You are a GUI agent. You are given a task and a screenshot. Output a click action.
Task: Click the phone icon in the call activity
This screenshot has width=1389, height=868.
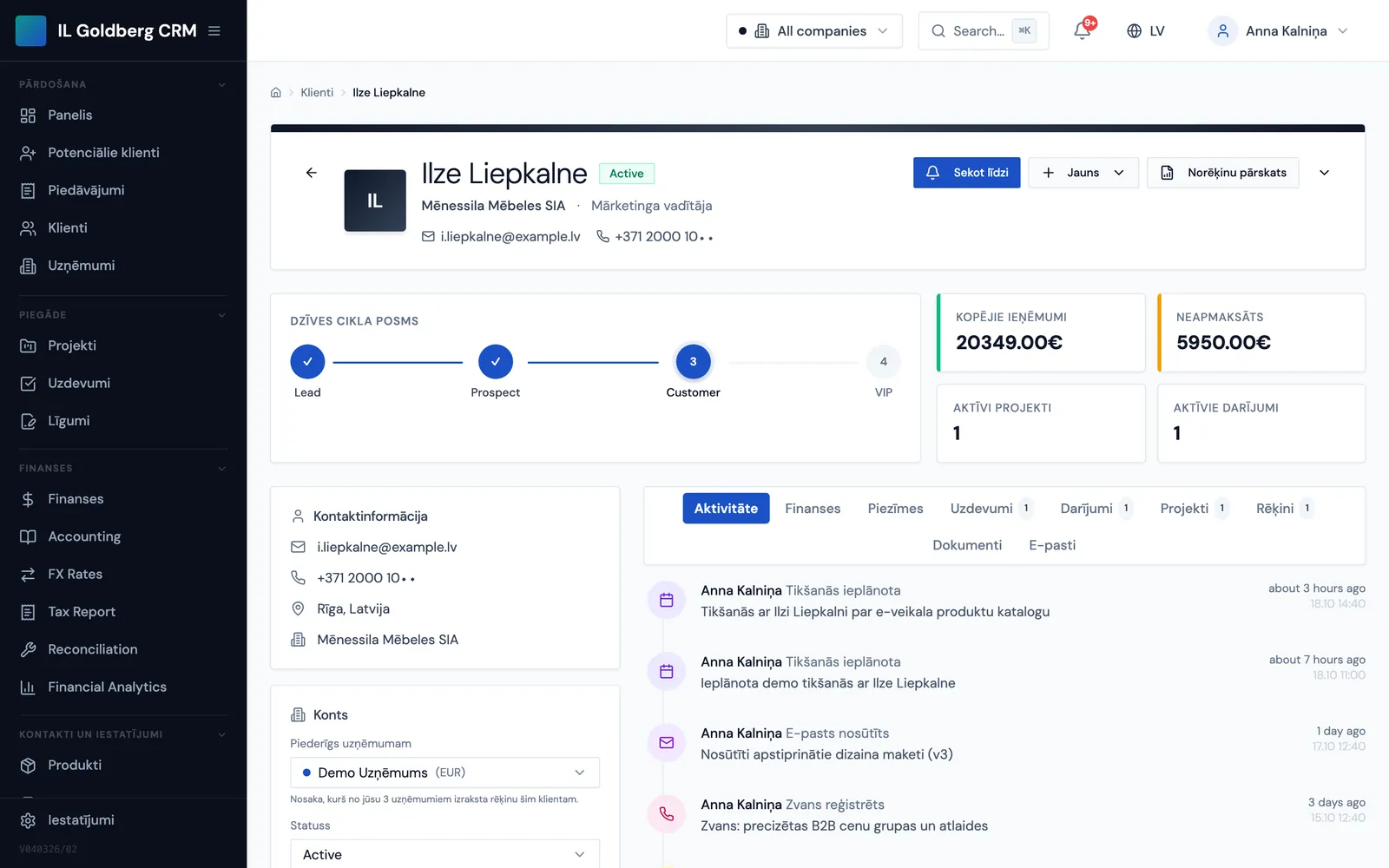pyautogui.click(x=667, y=814)
